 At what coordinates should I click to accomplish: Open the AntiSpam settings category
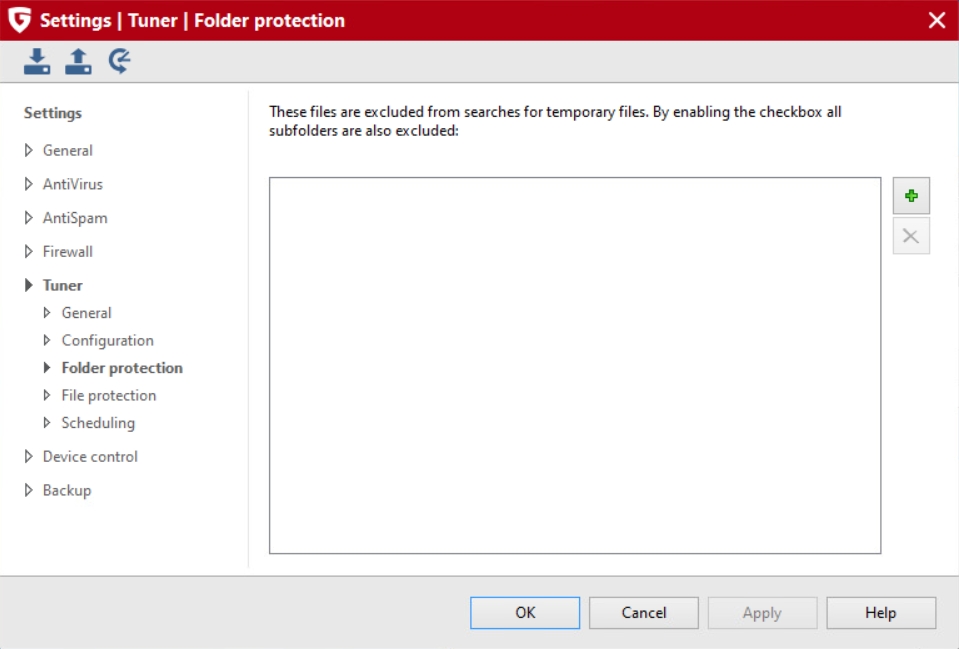pos(75,218)
